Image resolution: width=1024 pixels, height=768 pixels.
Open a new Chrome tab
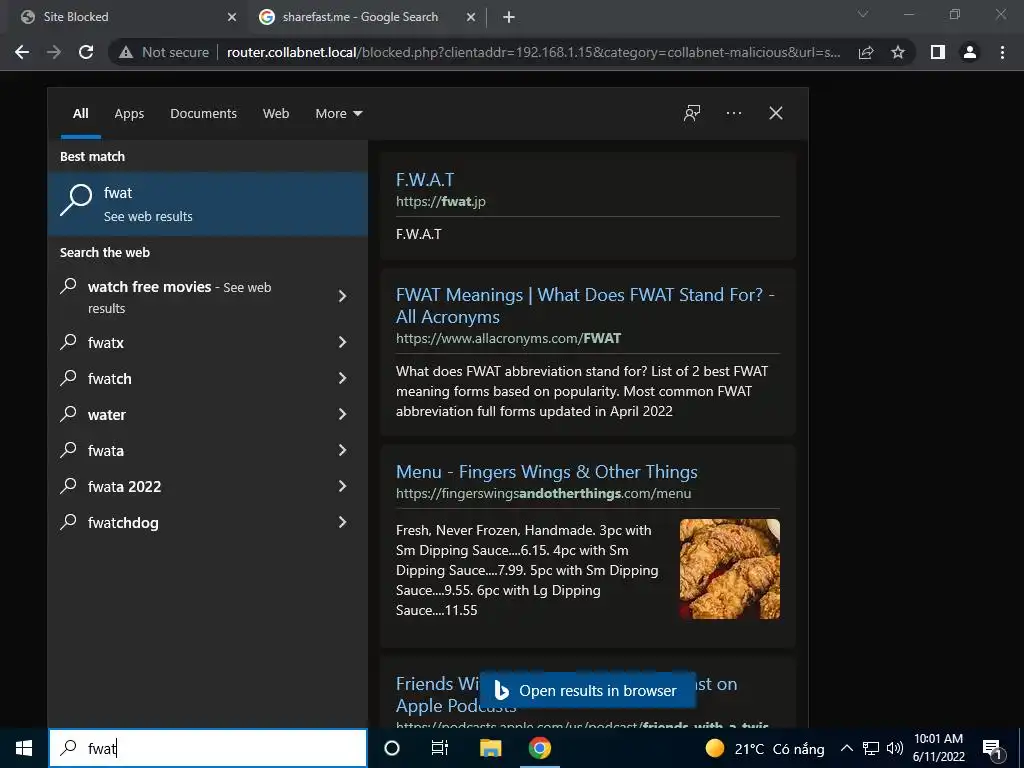click(509, 18)
